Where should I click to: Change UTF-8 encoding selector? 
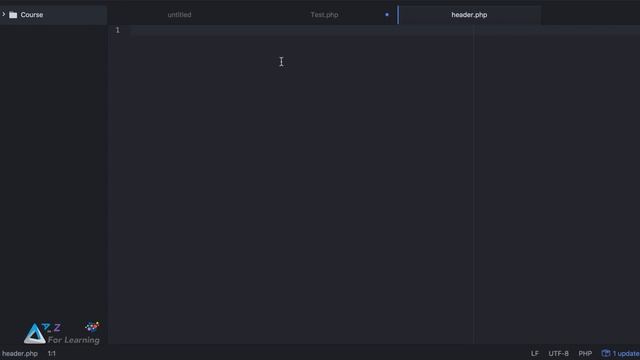coord(558,353)
